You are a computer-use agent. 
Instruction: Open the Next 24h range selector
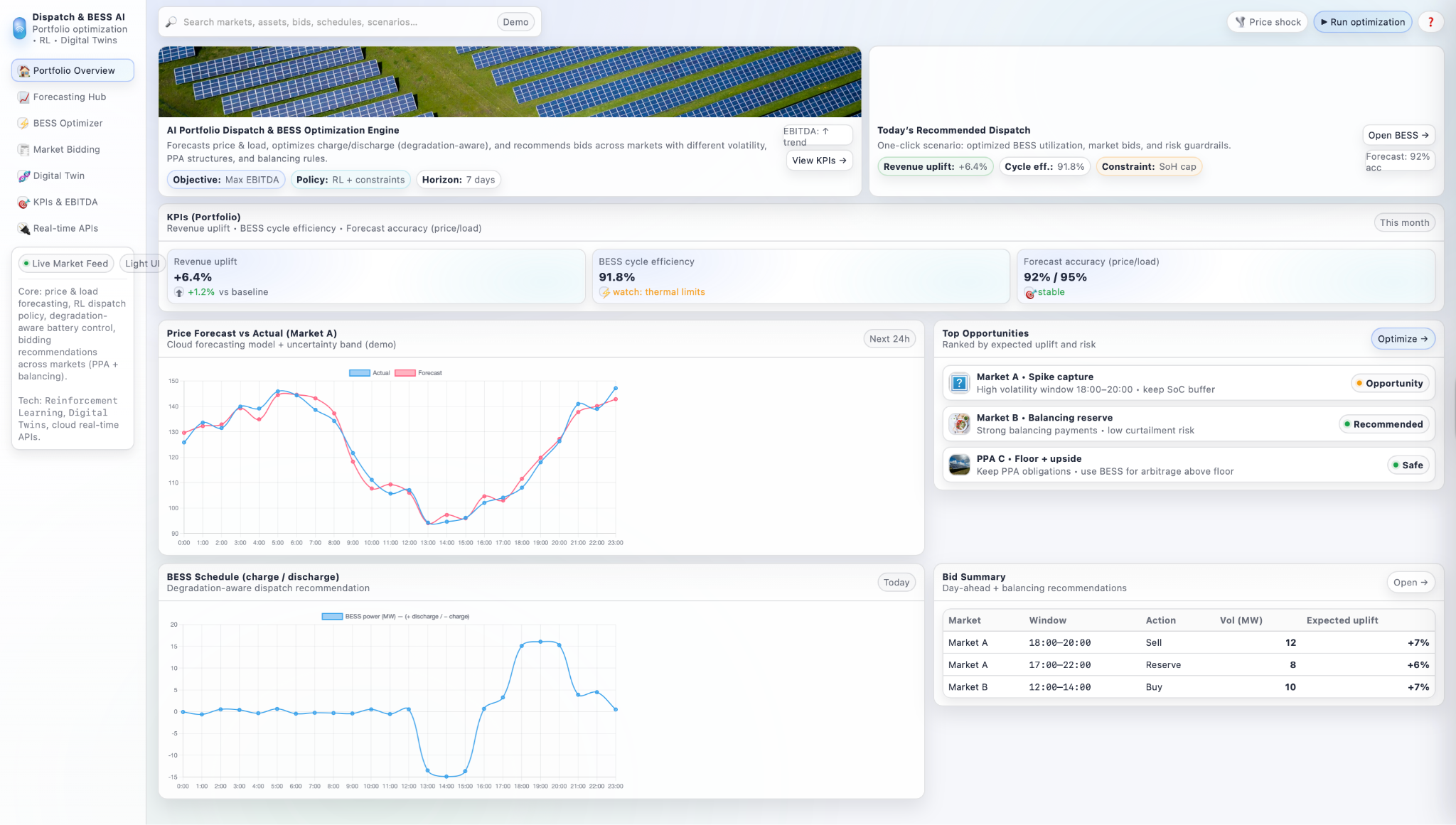(x=889, y=339)
